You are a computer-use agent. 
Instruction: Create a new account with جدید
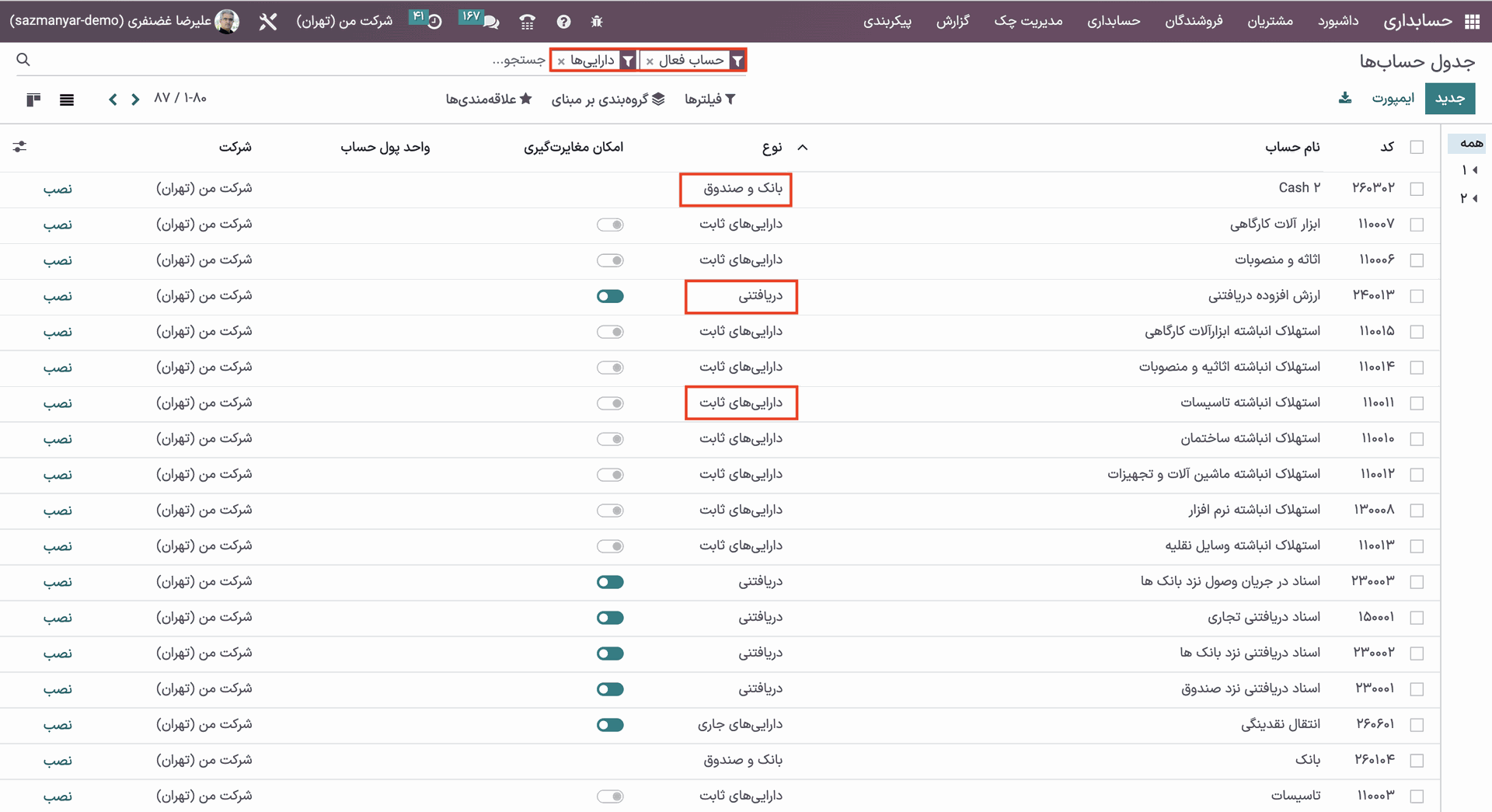coord(1450,99)
